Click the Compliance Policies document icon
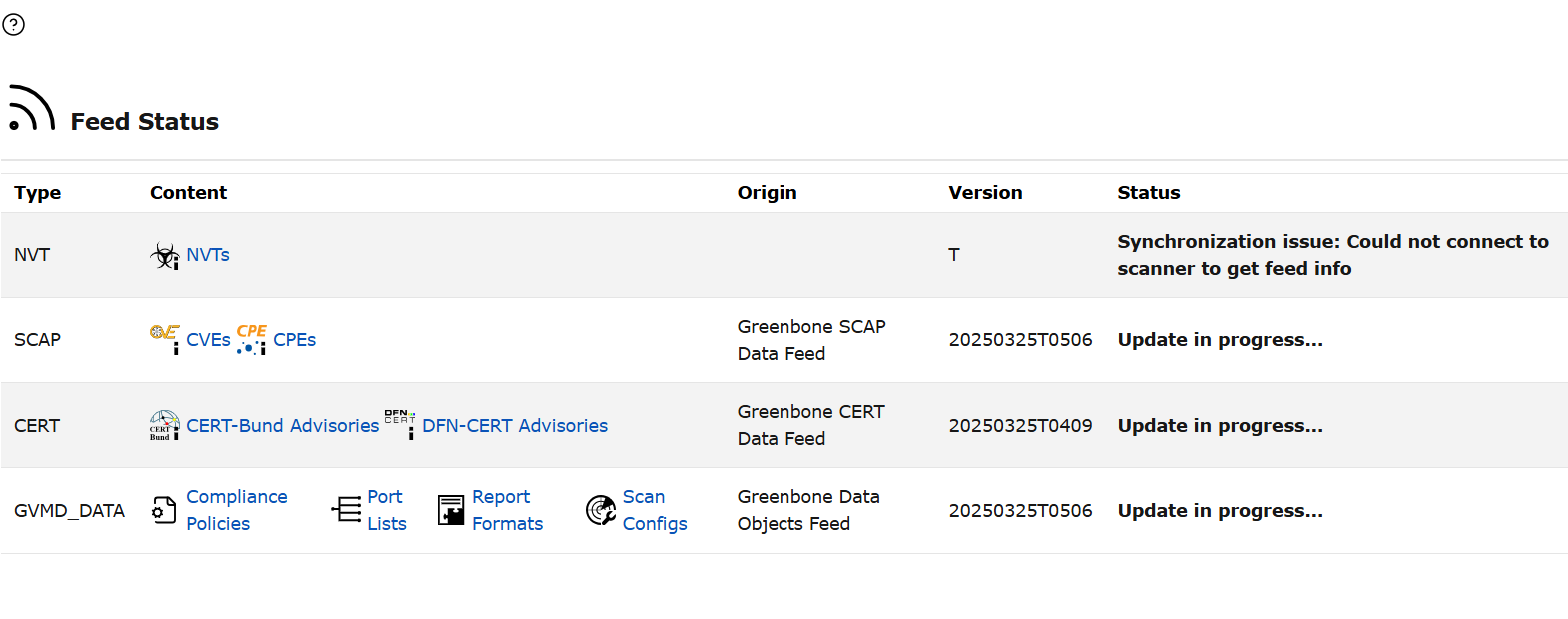Screen dimensions: 1568x619 [164, 510]
